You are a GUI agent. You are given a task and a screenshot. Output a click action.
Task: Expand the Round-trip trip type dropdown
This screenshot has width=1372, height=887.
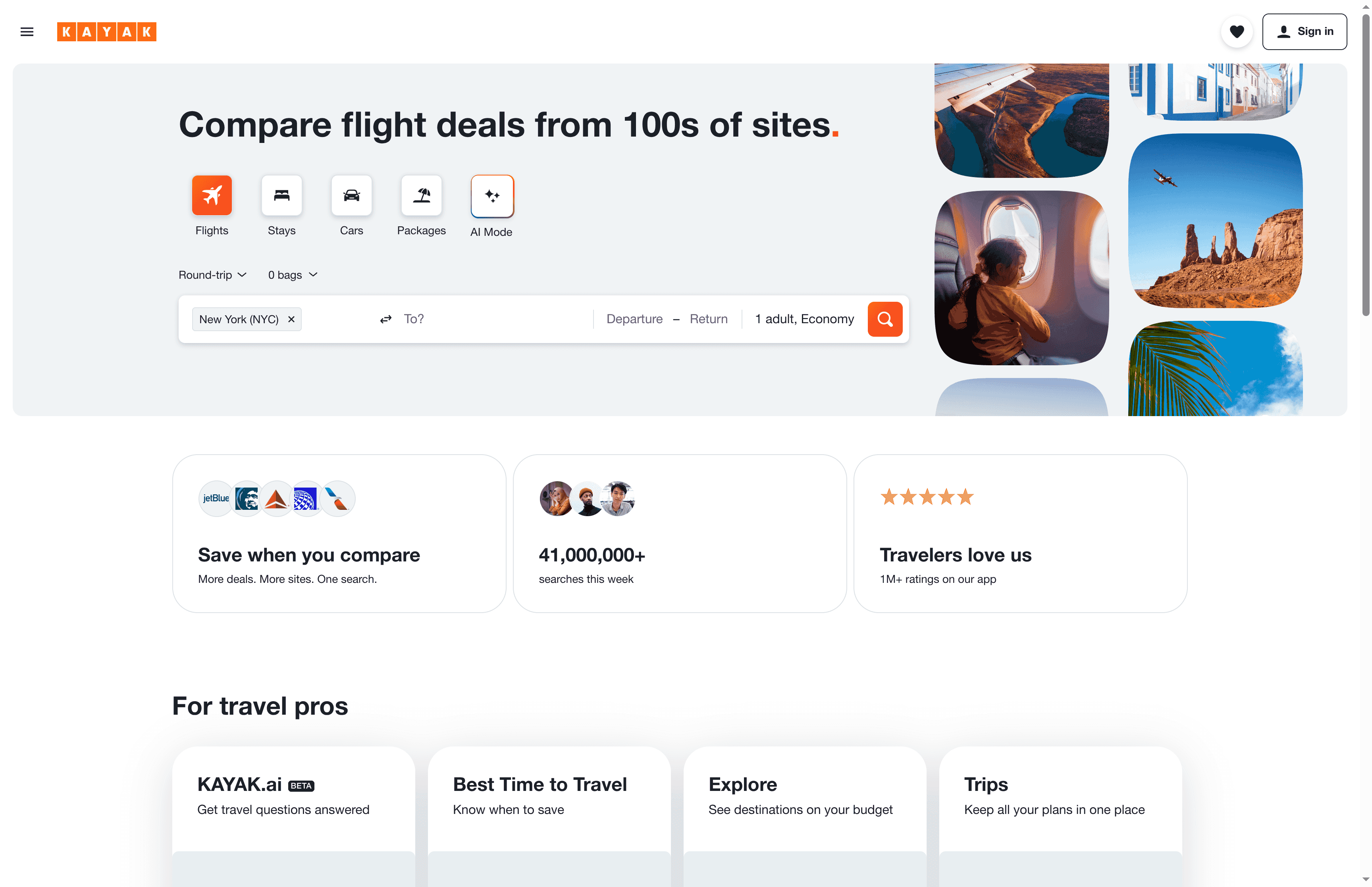[x=212, y=275]
